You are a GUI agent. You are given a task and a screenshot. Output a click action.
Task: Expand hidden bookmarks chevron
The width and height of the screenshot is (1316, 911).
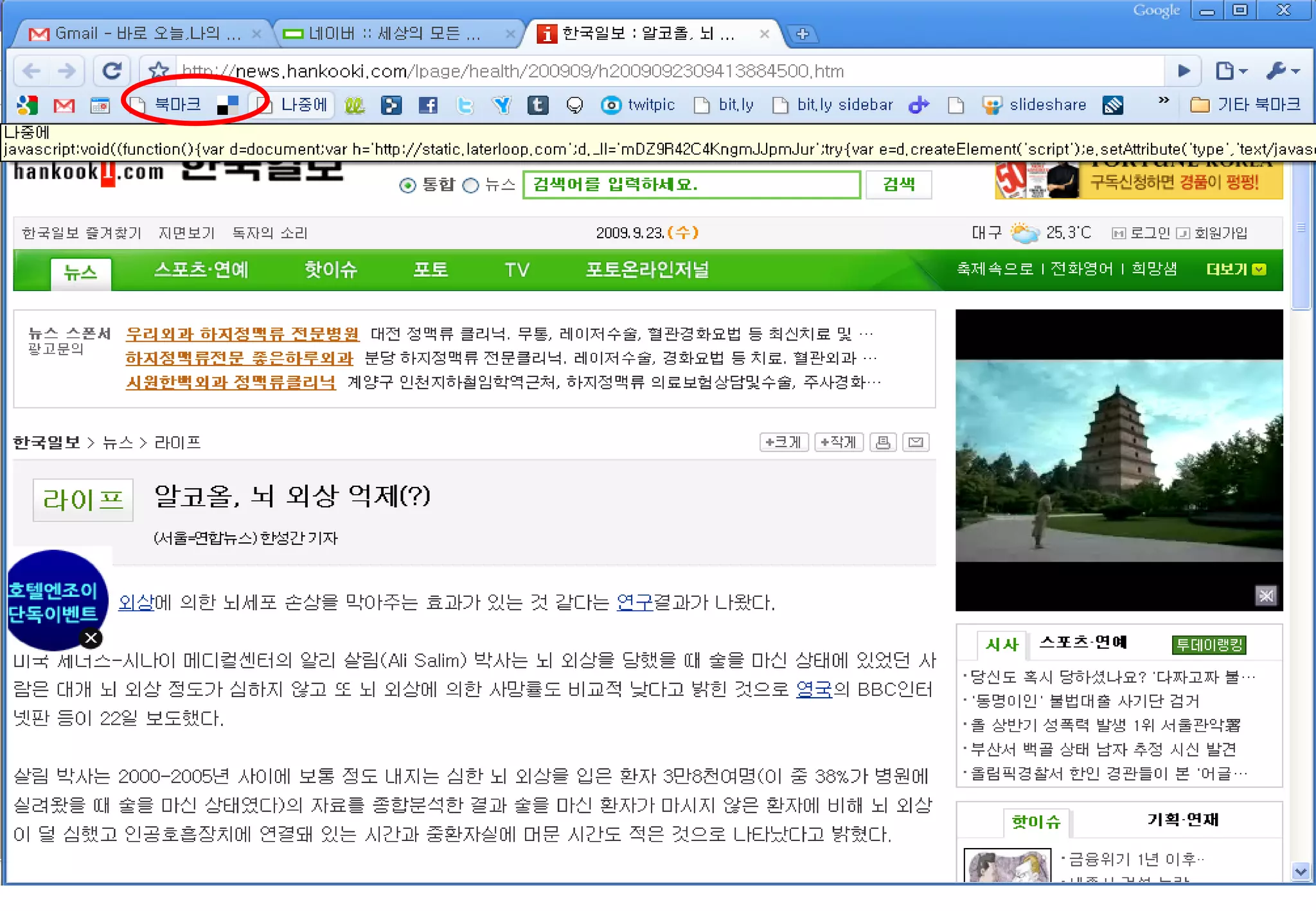tap(1163, 101)
